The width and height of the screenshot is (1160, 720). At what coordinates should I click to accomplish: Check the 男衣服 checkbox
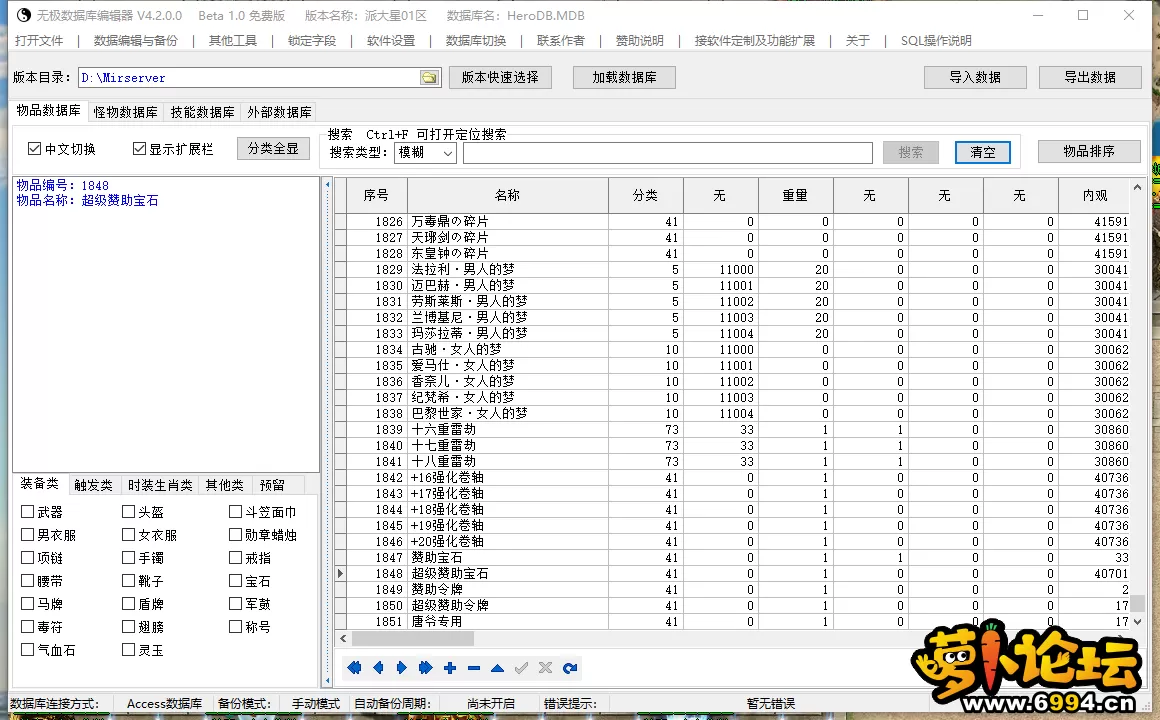(x=27, y=534)
